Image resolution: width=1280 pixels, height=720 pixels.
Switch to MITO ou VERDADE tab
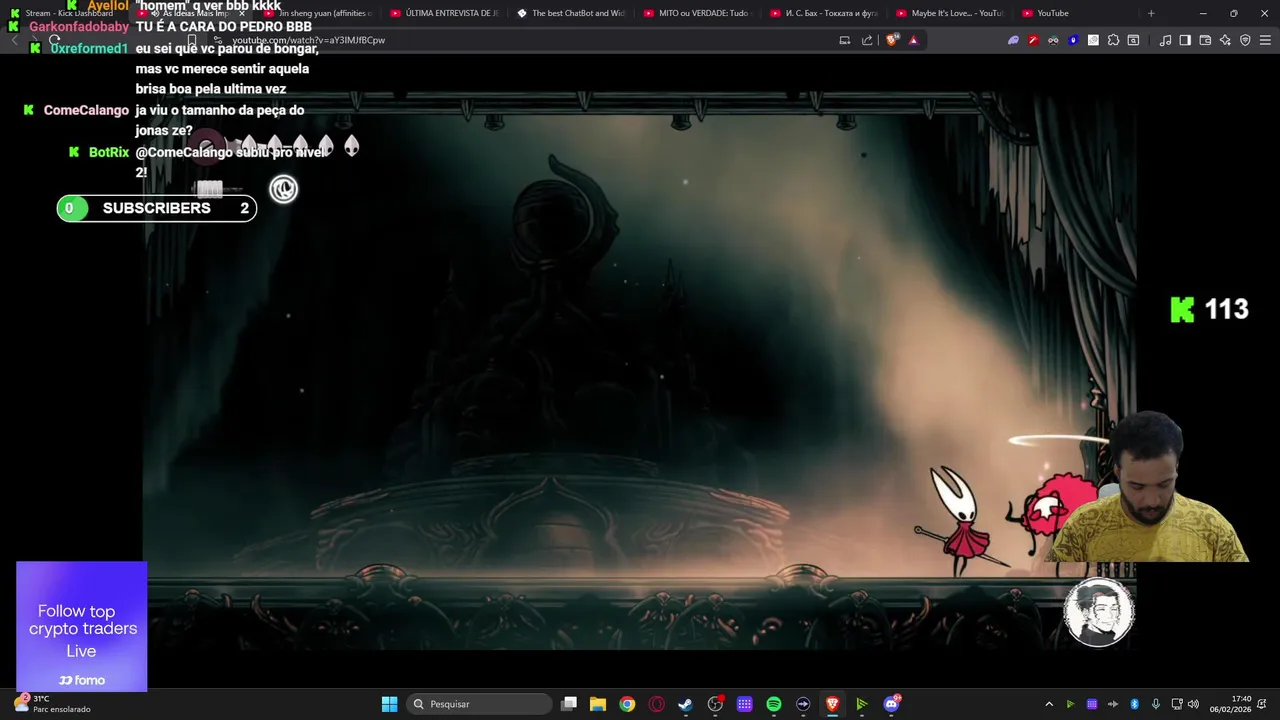coord(698,13)
